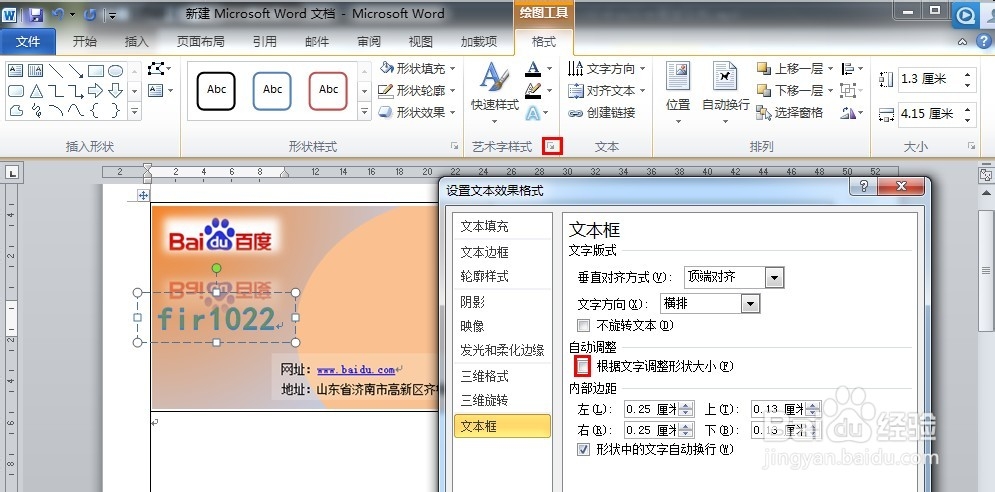This screenshot has width=995, height=492.
Task: Open the Rotate objects menu
Action: click(x=852, y=113)
